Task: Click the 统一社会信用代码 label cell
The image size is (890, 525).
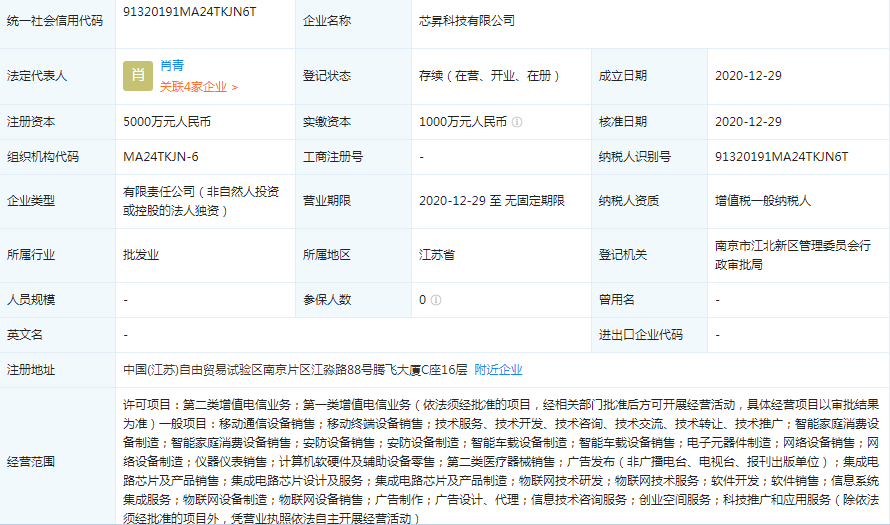Action: pos(55,21)
